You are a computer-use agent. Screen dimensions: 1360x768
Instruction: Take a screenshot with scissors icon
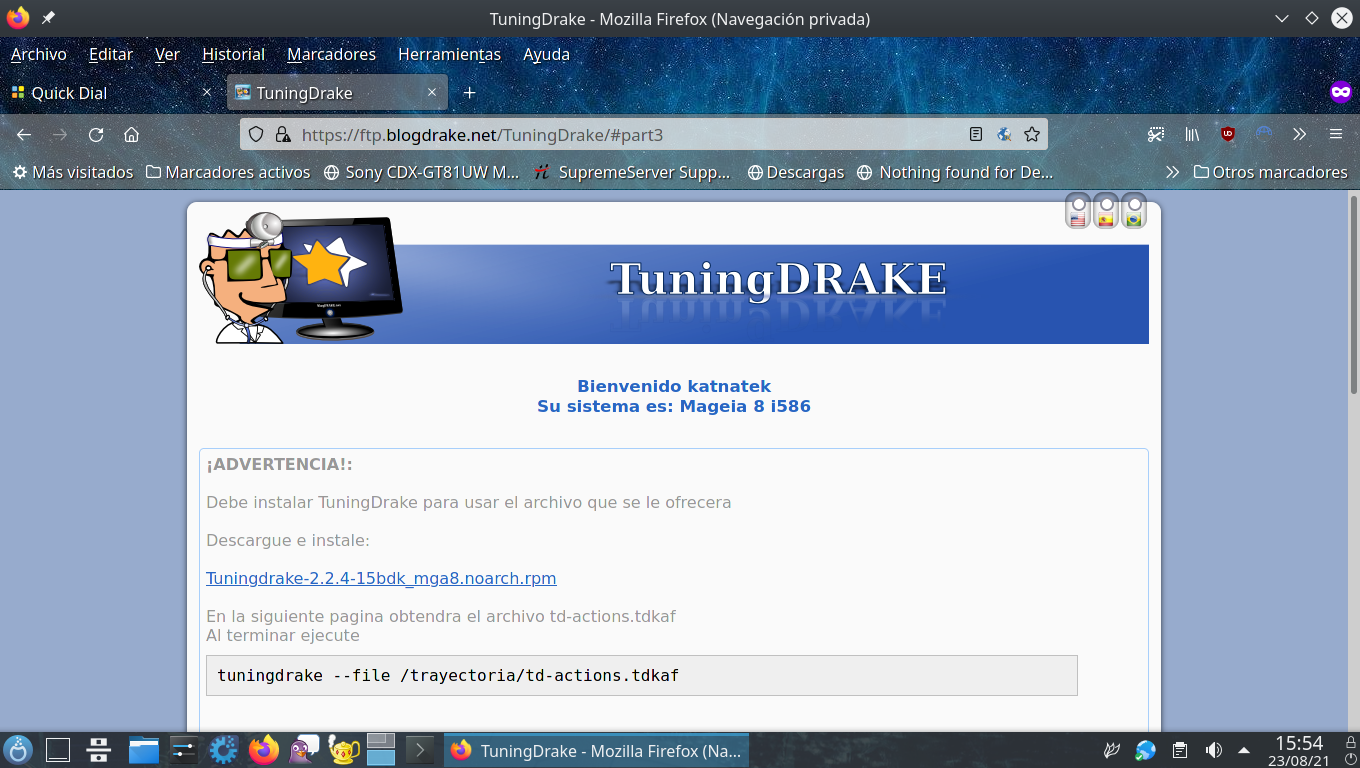click(1156, 134)
